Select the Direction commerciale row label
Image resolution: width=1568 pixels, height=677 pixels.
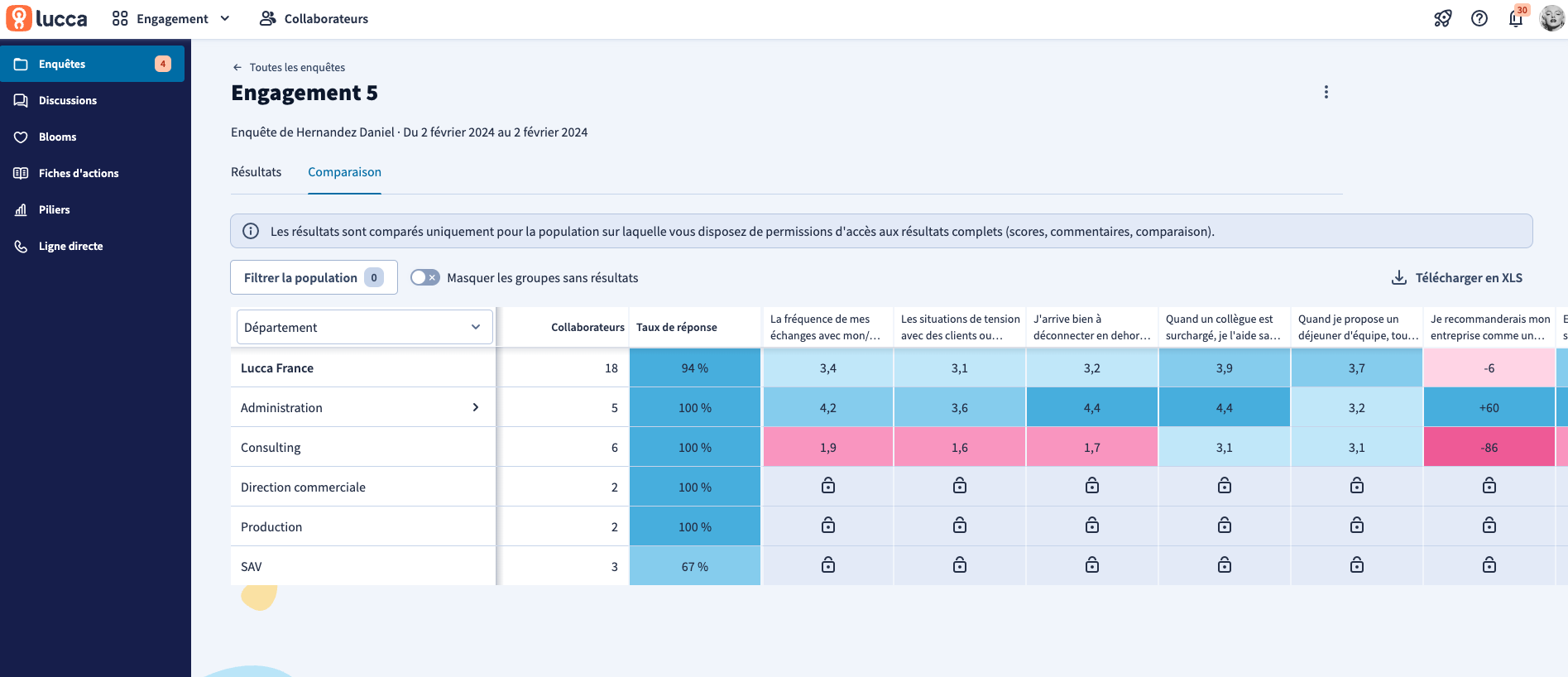point(303,487)
